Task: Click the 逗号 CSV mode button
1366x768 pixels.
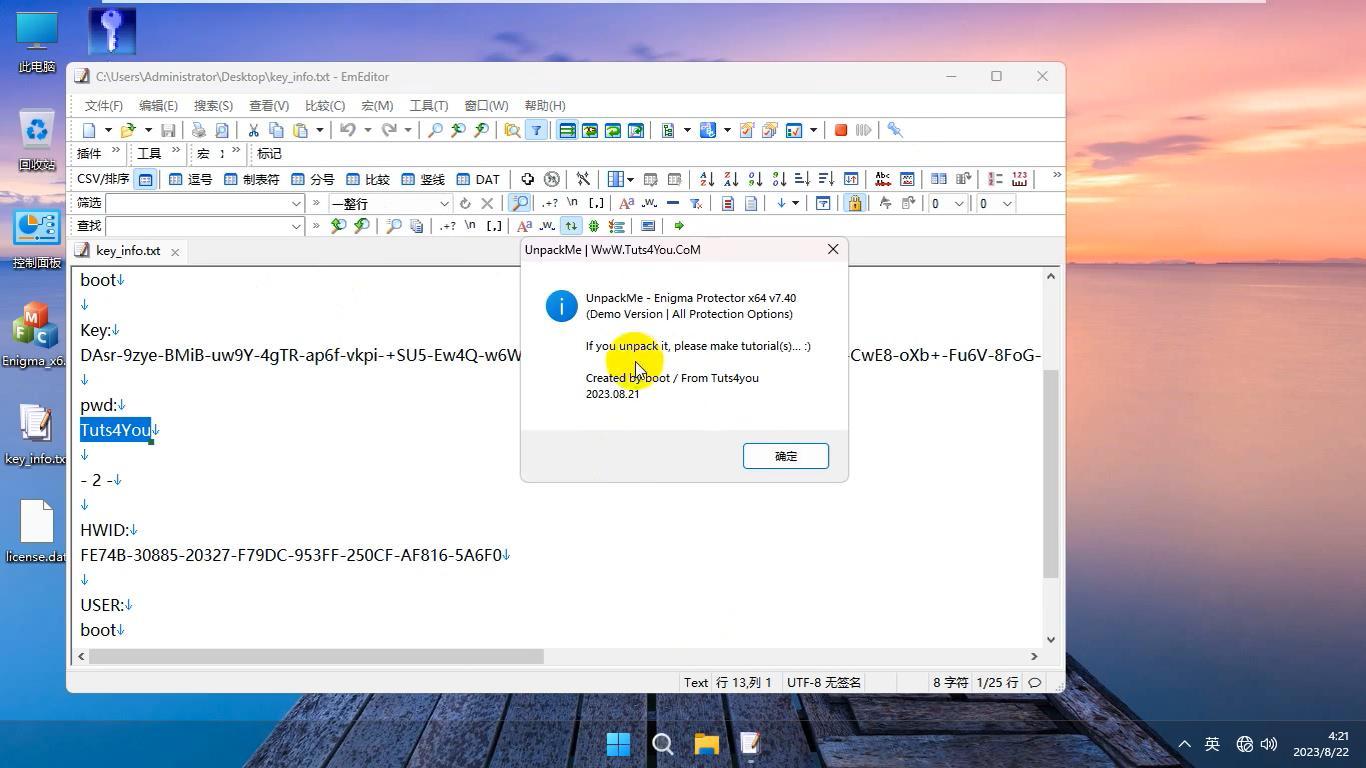Action: (190, 179)
